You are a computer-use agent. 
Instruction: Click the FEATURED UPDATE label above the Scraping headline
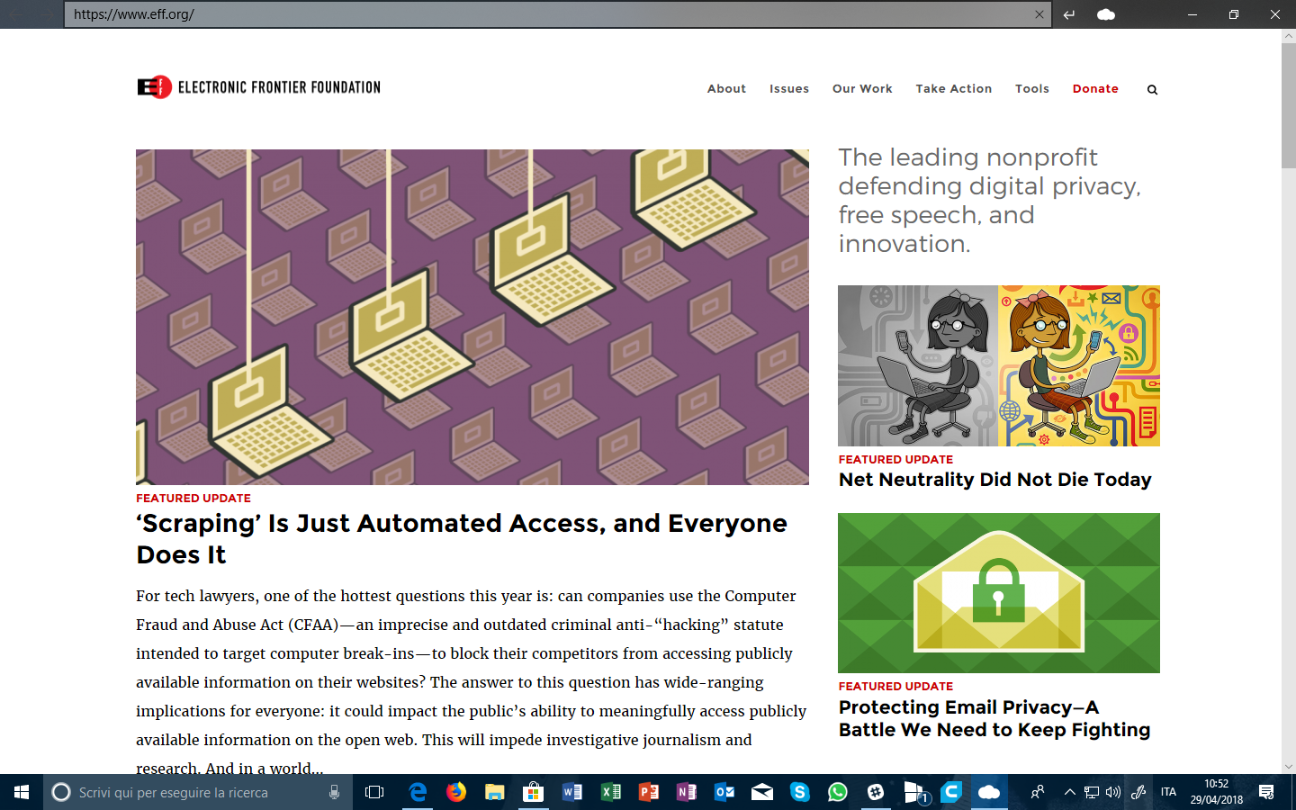click(193, 498)
